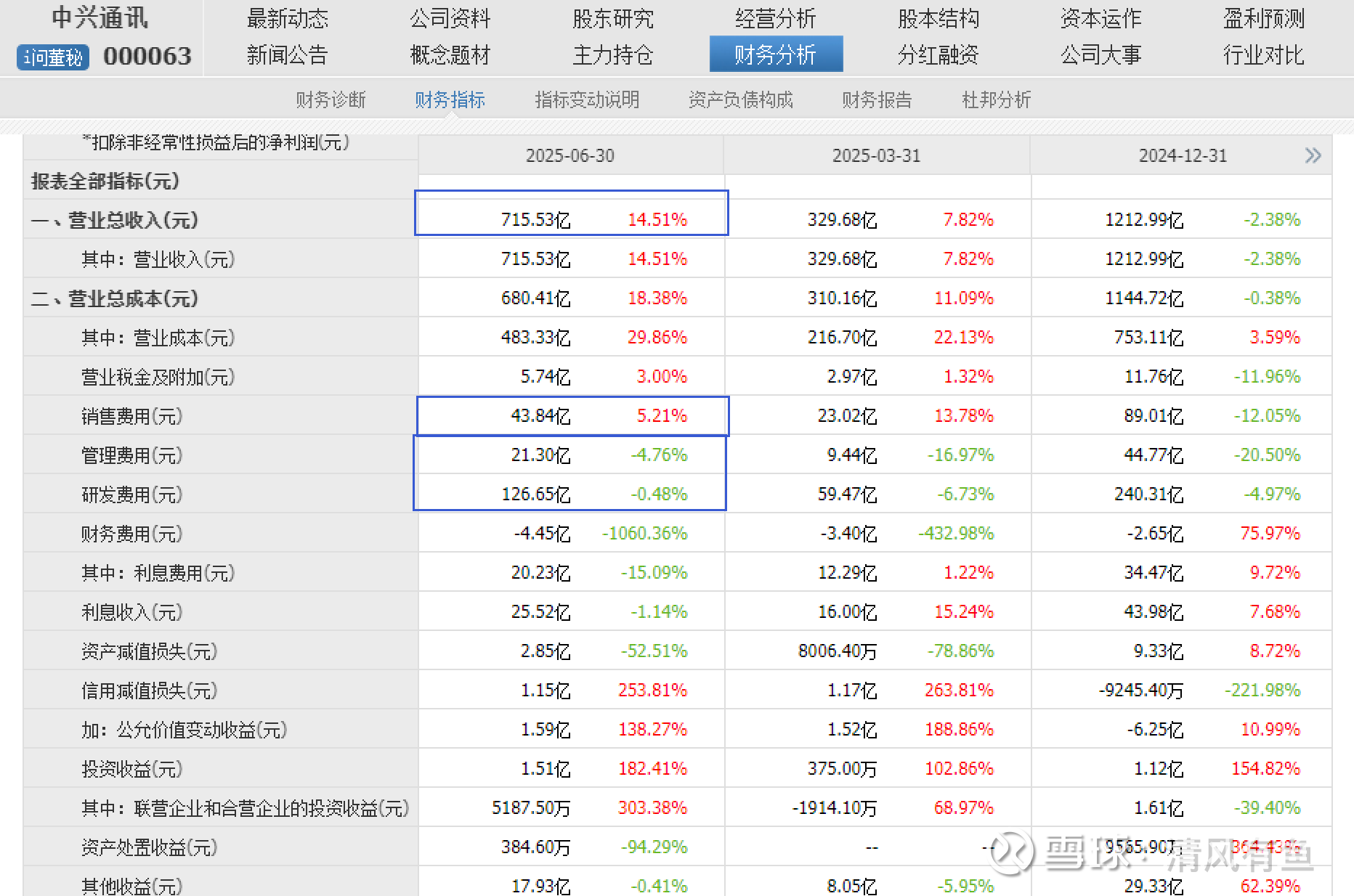Select row label 销售费用(元)

(132, 416)
